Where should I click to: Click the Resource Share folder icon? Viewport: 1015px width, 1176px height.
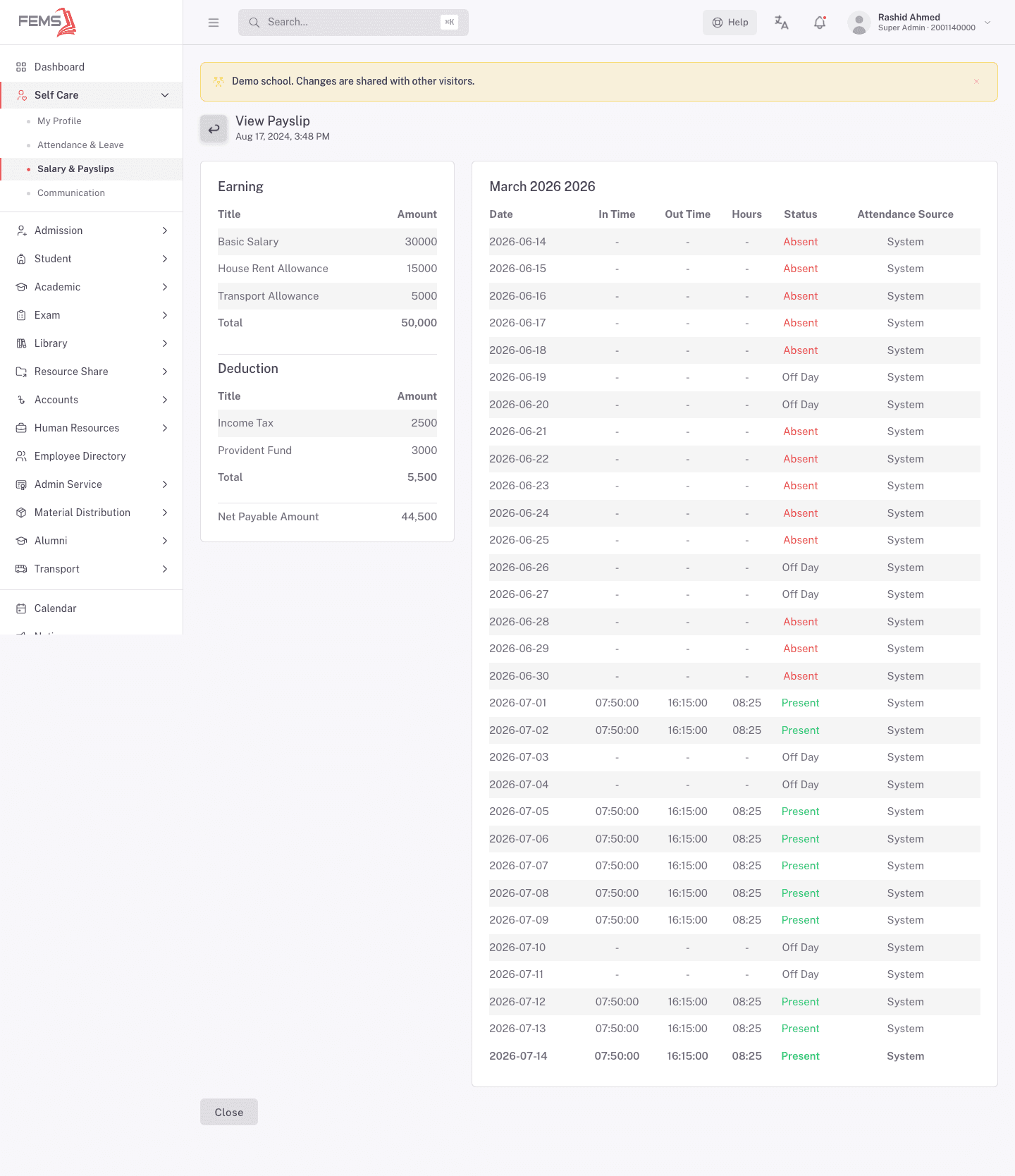tap(21, 372)
